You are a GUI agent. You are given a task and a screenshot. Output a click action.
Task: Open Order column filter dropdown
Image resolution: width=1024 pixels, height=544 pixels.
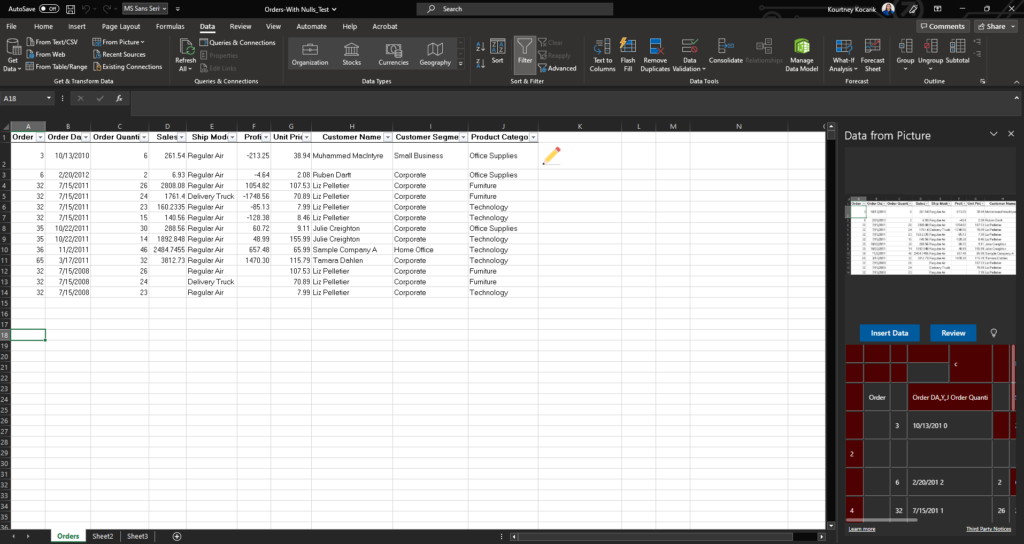[40, 137]
